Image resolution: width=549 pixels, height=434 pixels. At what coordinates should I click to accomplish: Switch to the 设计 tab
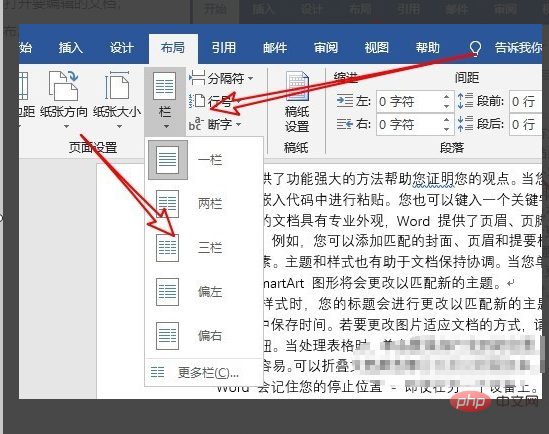121,48
